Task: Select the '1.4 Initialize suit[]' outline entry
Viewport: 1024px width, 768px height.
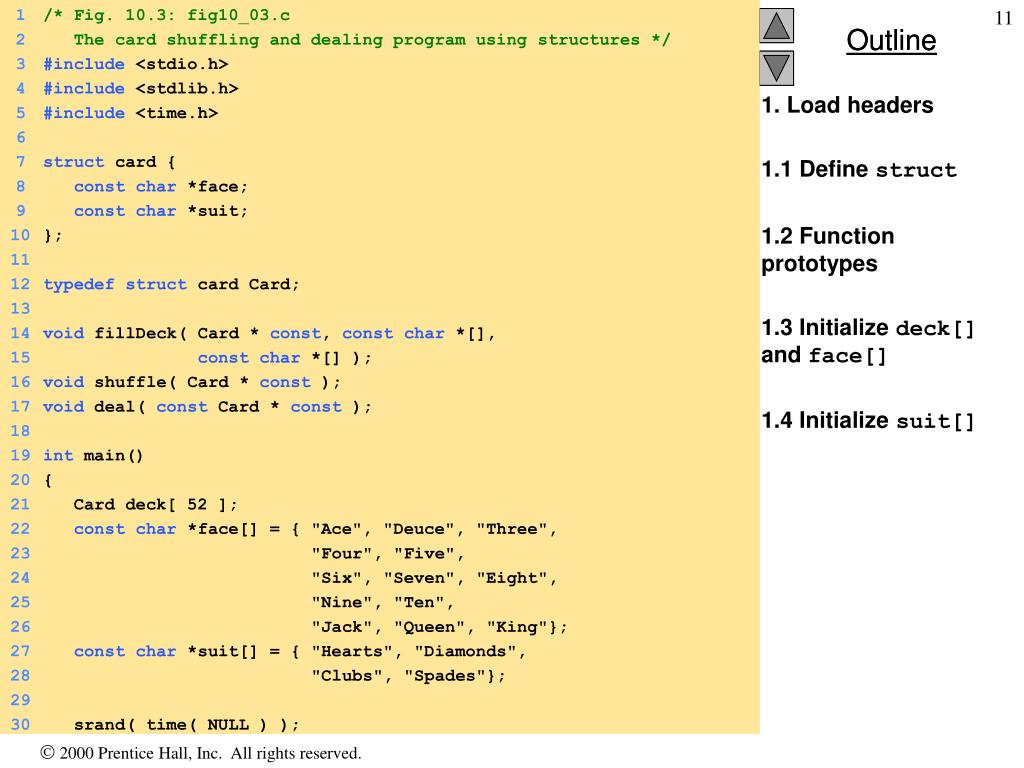Action: pos(867,421)
